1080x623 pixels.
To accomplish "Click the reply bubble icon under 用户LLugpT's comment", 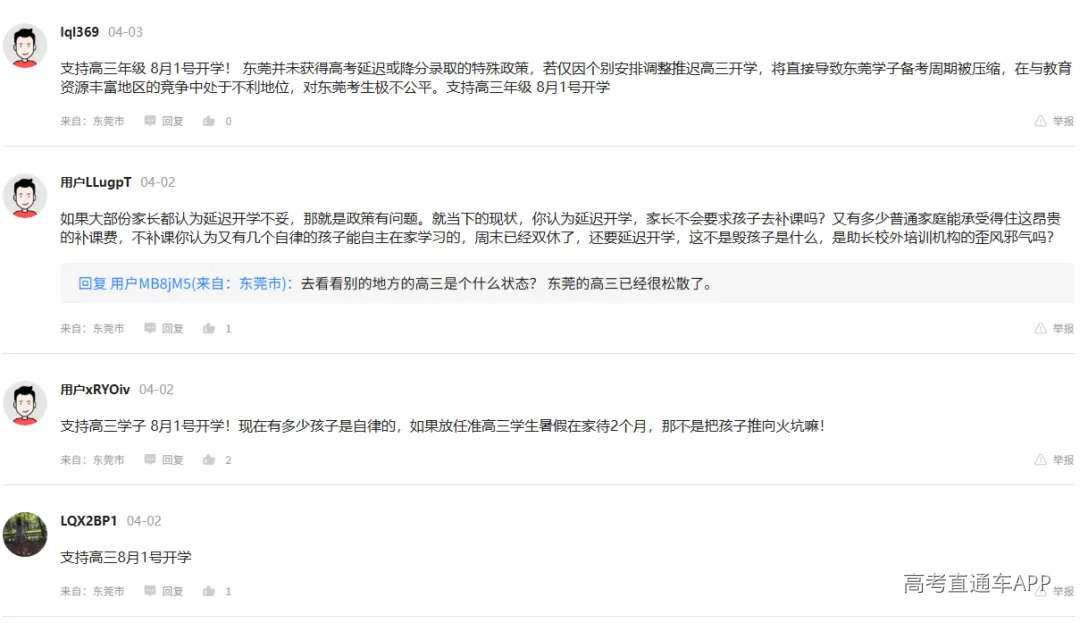I will click(150, 328).
